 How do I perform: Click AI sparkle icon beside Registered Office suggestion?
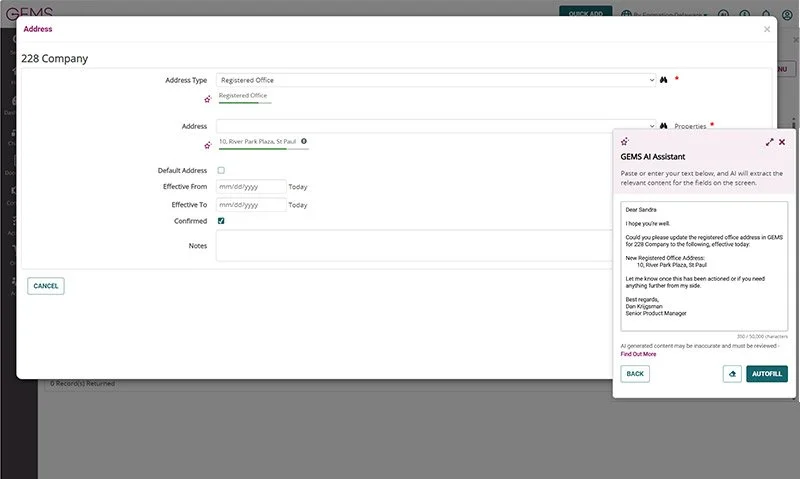208,99
